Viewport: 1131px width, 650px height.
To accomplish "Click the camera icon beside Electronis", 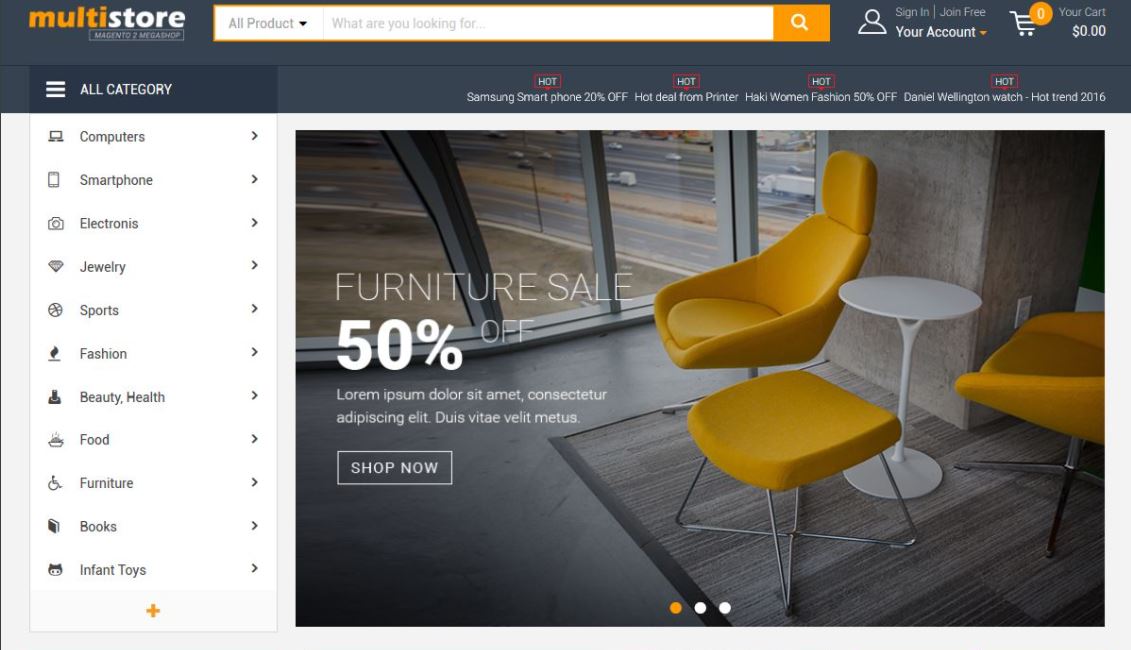I will click(x=56, y=224).
